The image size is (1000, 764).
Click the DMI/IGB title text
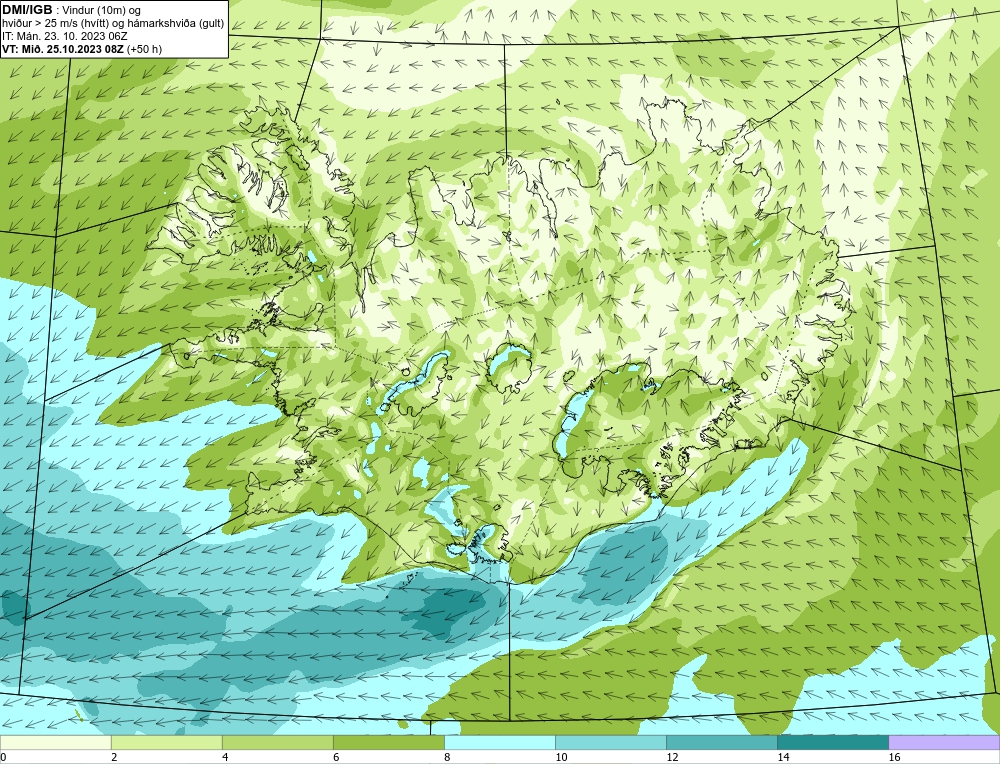[27, 10]
